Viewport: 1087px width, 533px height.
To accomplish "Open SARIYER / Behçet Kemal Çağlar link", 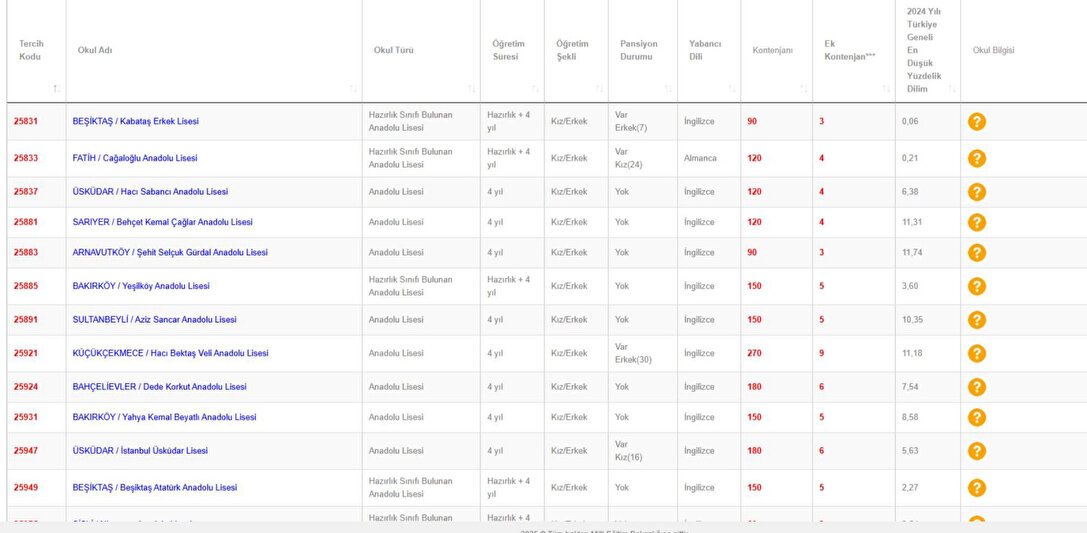I will pos(162,222).
